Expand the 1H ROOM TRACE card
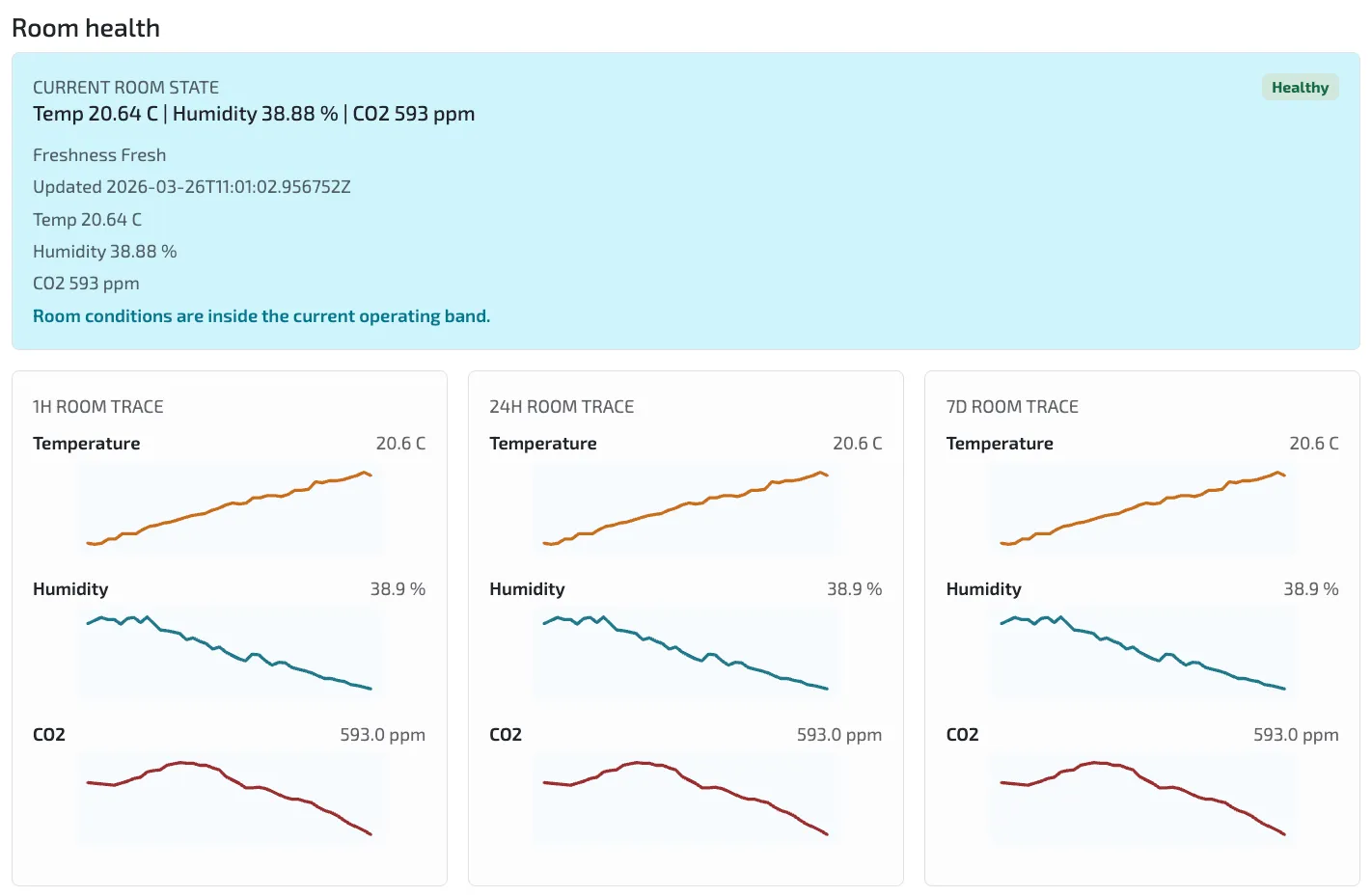Image resolution: width=1372 pixels, height=896 pixels. pyautogui.click(x=97, y=406)
